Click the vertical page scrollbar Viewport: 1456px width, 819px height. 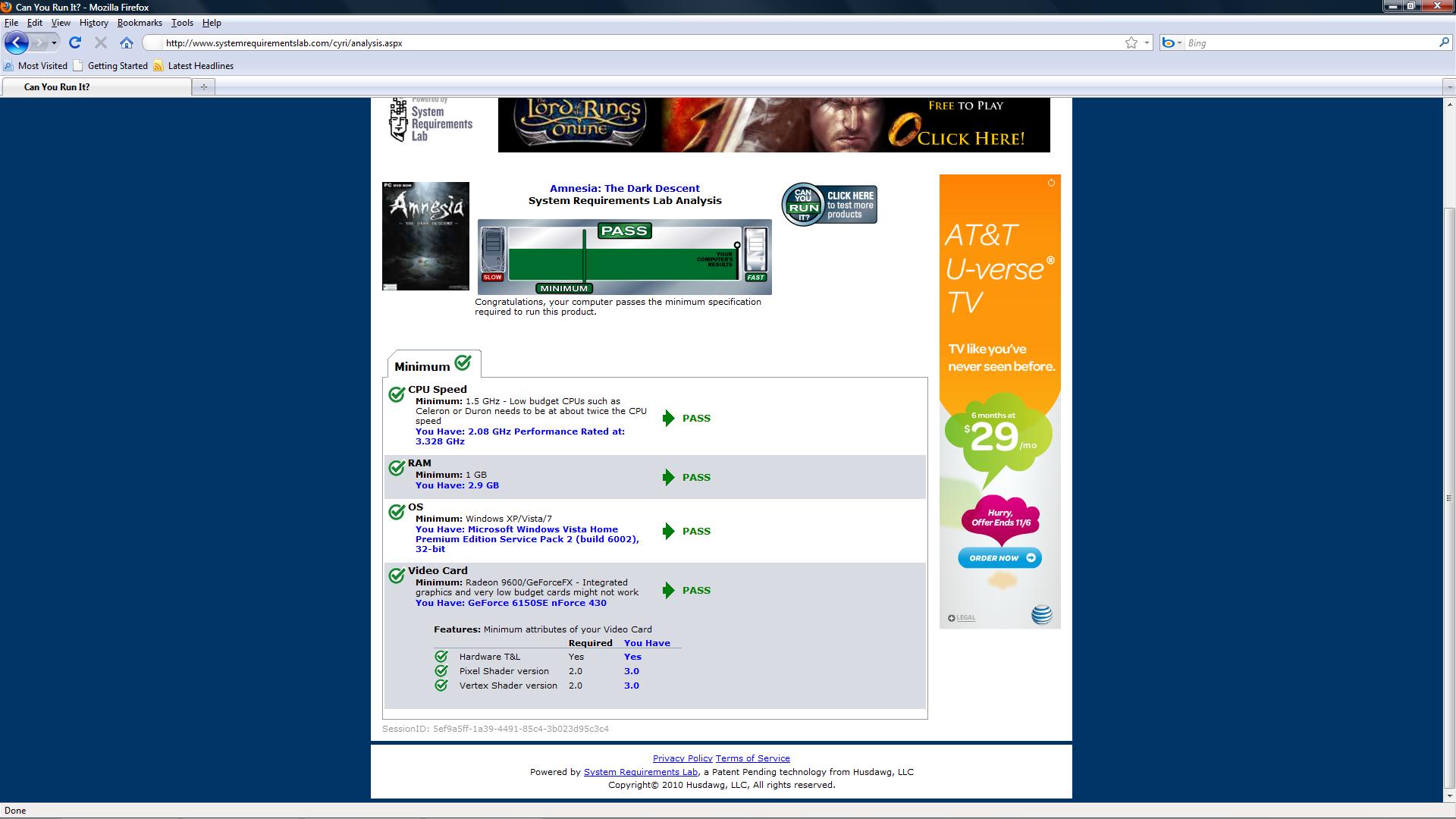click(x=1448, y=497)
